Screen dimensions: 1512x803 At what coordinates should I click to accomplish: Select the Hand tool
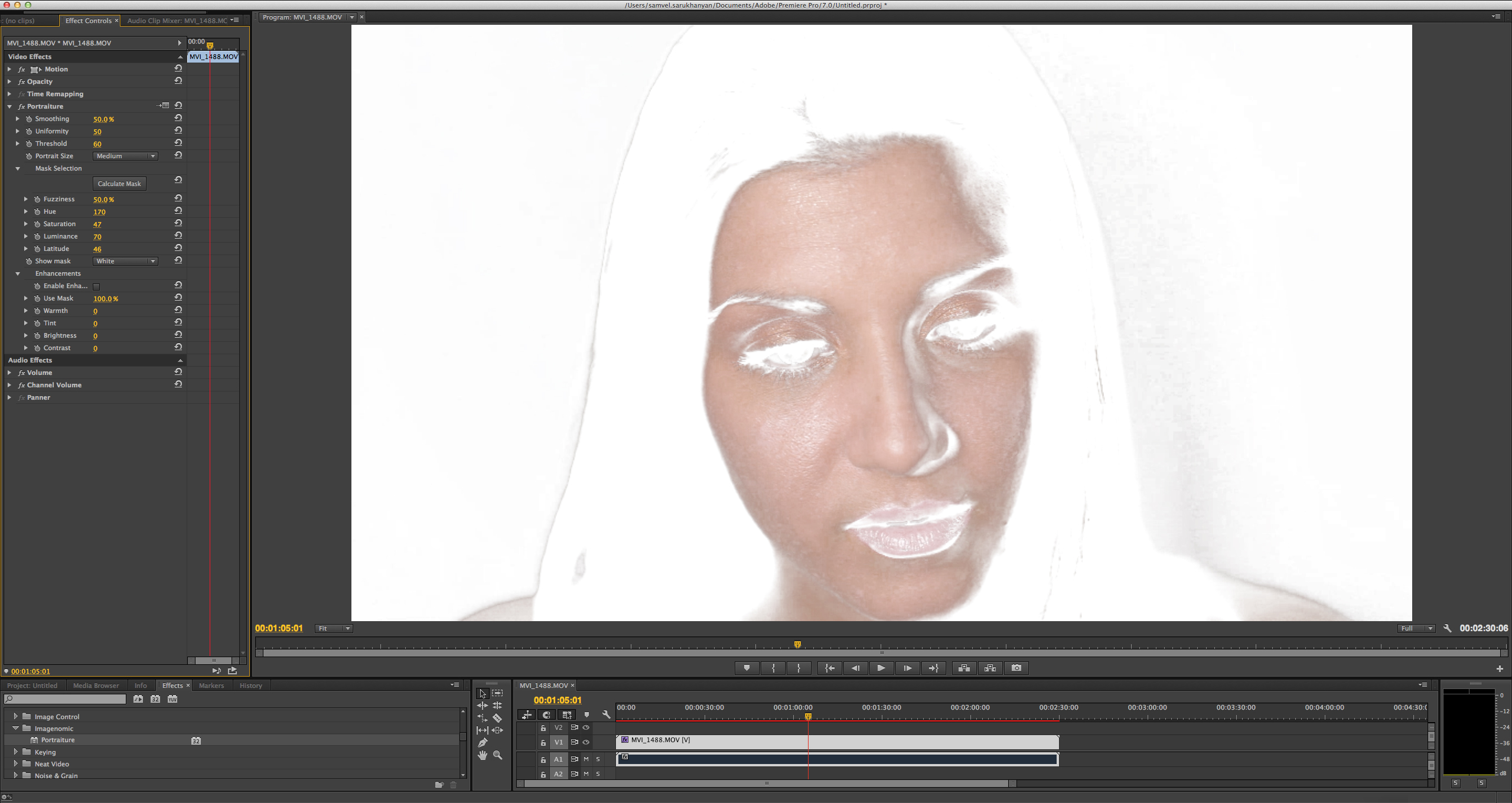click(483, 755)
